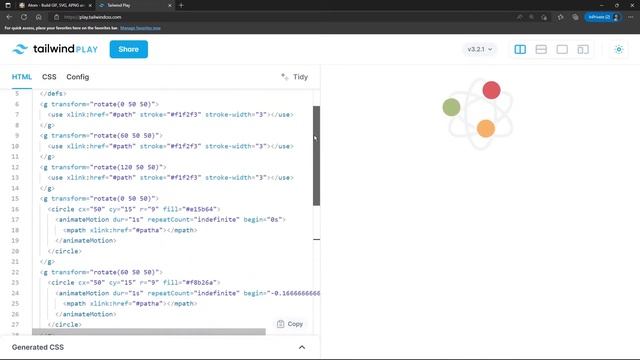
Task: Copy the code with Copy button
Action: tap(290, 324)
